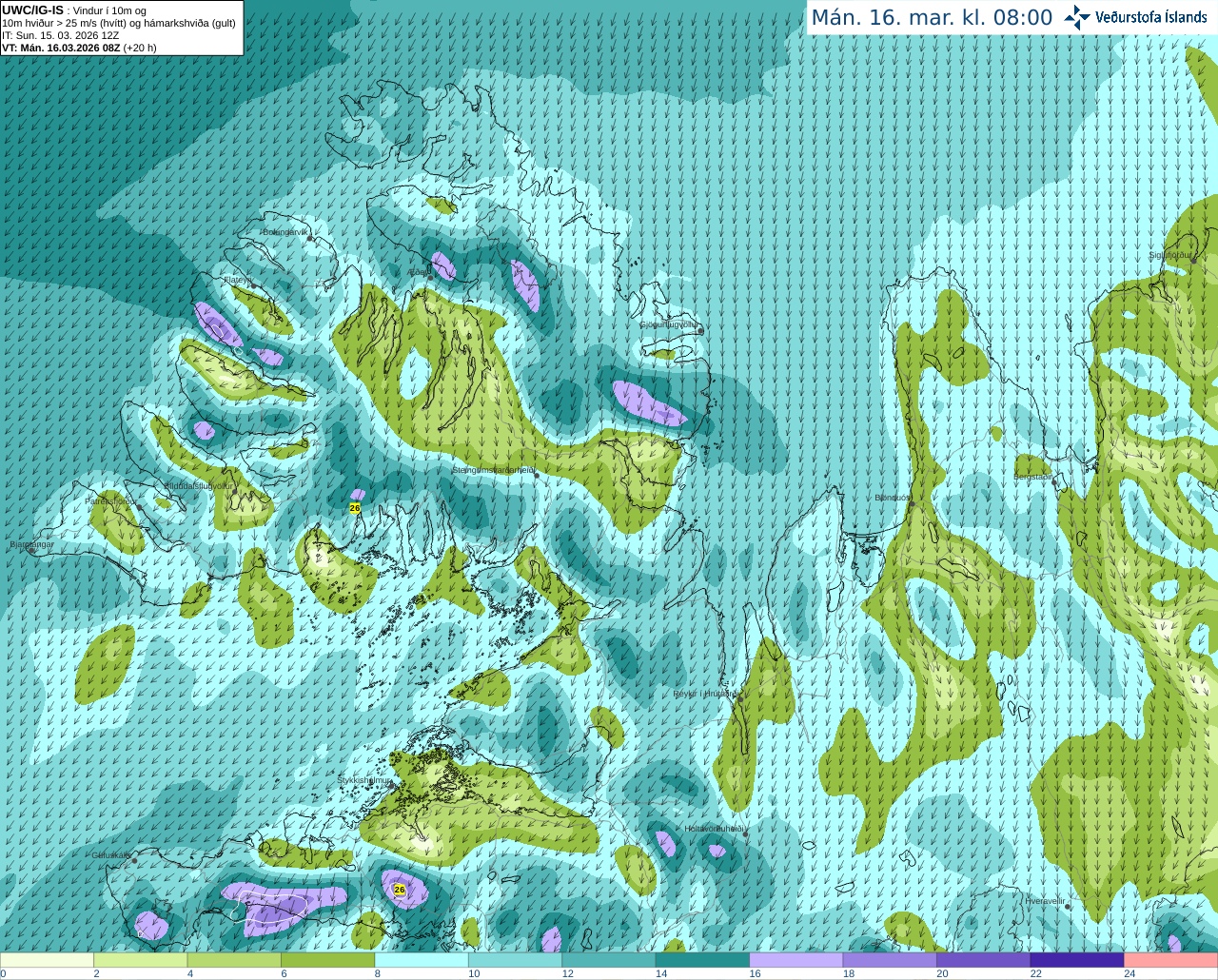Pick the 4–6 m/s legend swatch
This screenshot has width=1218, height=980.
point(234,960)
